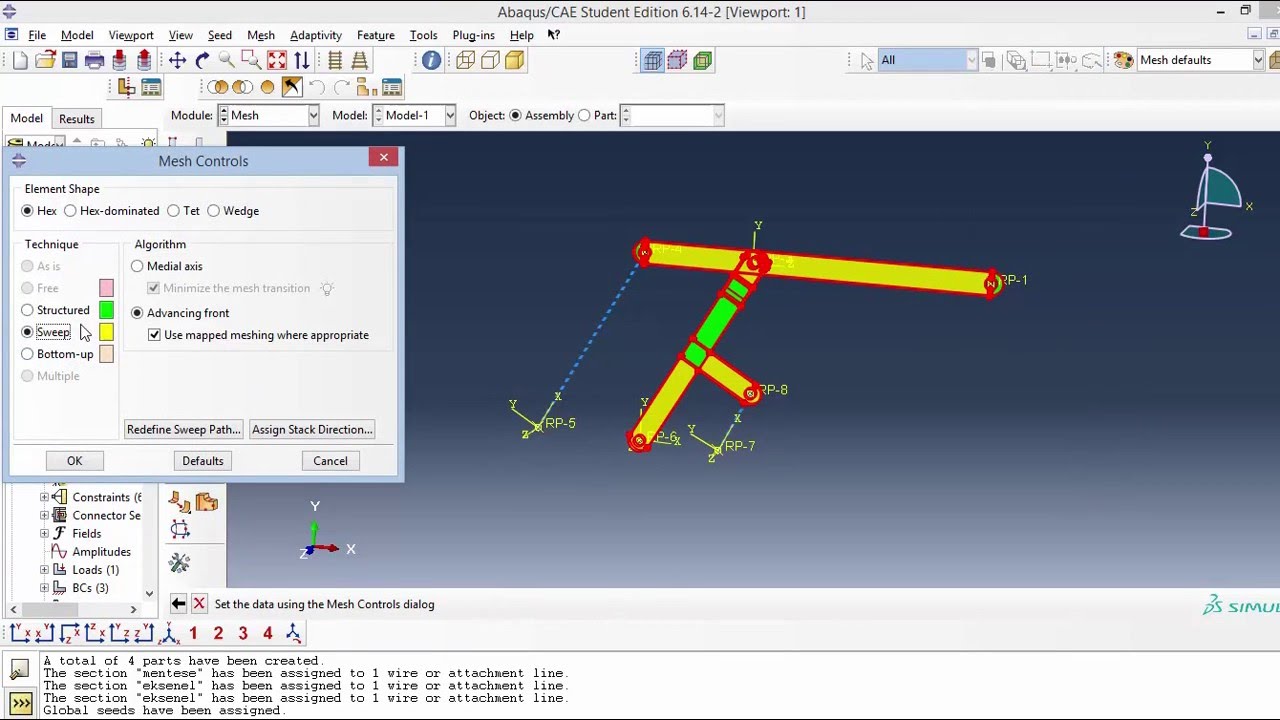1280x720 pixels.
Task: Confirm Mesh Controls with OK
Action: (74, 461)
